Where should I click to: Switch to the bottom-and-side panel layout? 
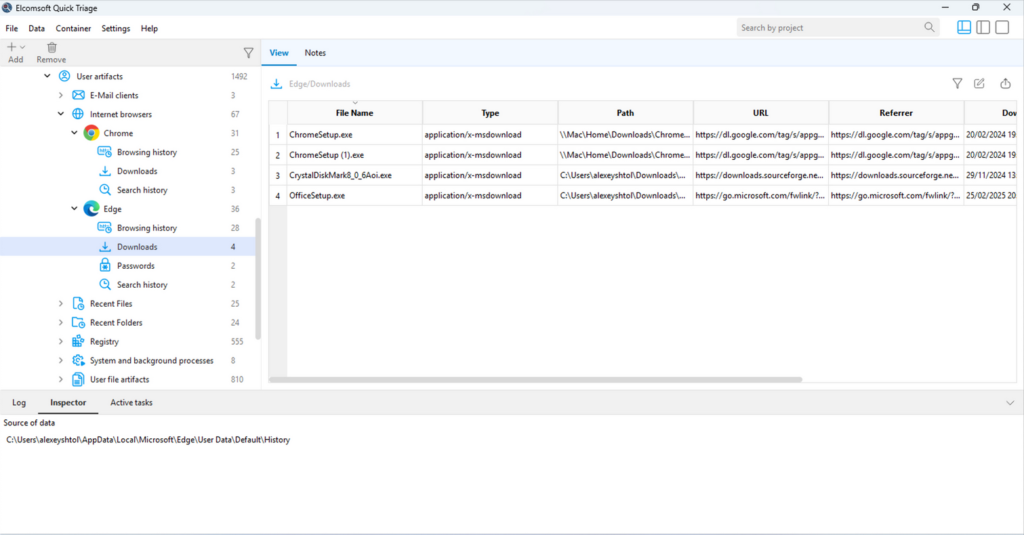tap(964, 28)
